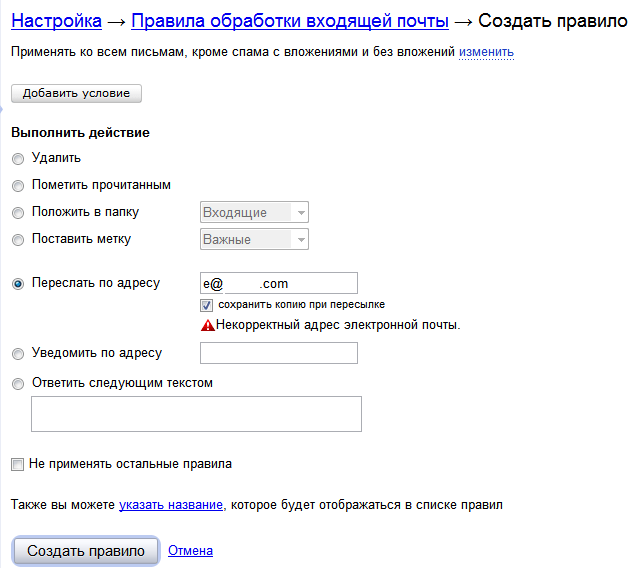Focus the Уведомить по адресу input field
This screenshot has height=568, width=638.
(x=279, y=353)
